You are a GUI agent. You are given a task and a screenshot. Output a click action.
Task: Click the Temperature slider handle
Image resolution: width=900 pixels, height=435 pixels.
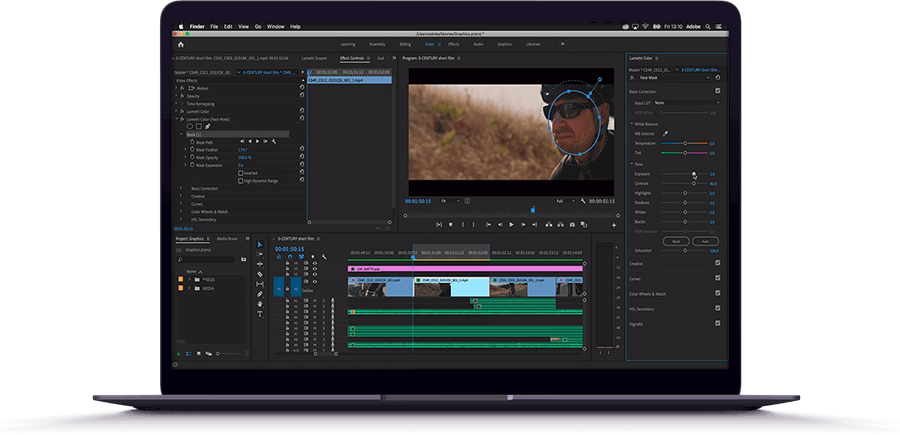click(x=685, y=143)
